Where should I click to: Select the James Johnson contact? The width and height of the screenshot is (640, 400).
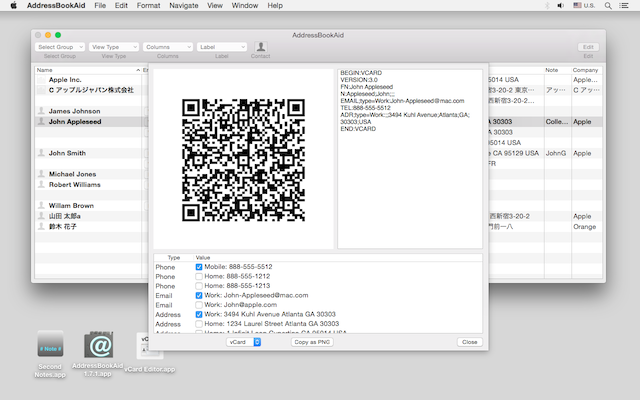[x=74, y=111]
